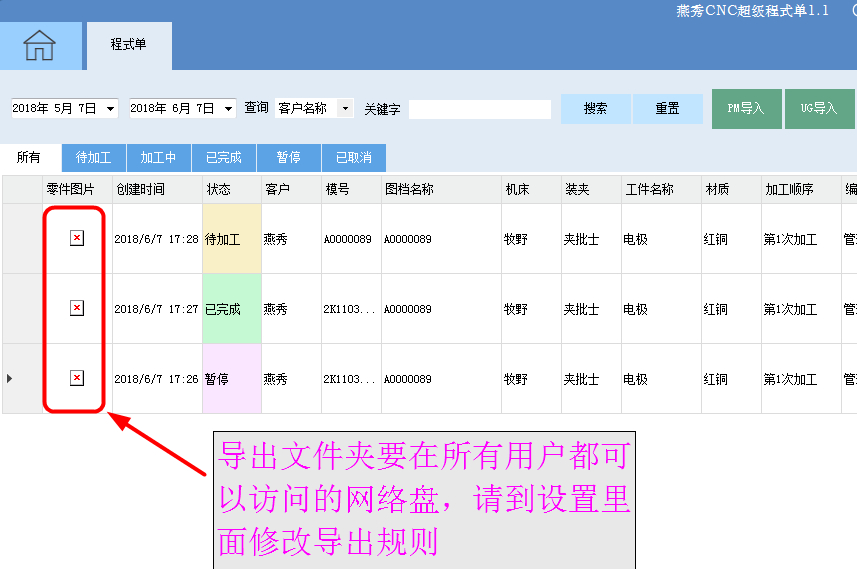Image resolution: width=857 pixels, height=569 pixels.
Task: Click the 创建时间 column header
Action: pos(141,189)
